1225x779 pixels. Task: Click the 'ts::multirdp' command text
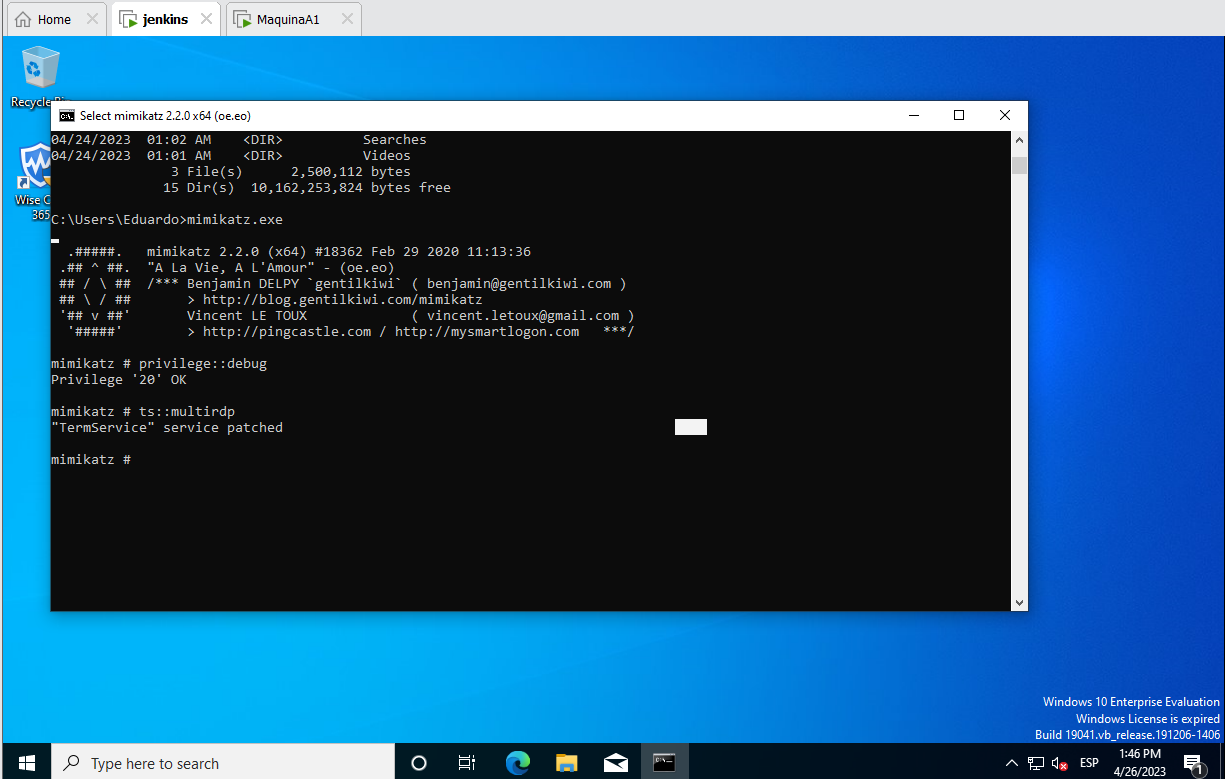click(187, 412)
